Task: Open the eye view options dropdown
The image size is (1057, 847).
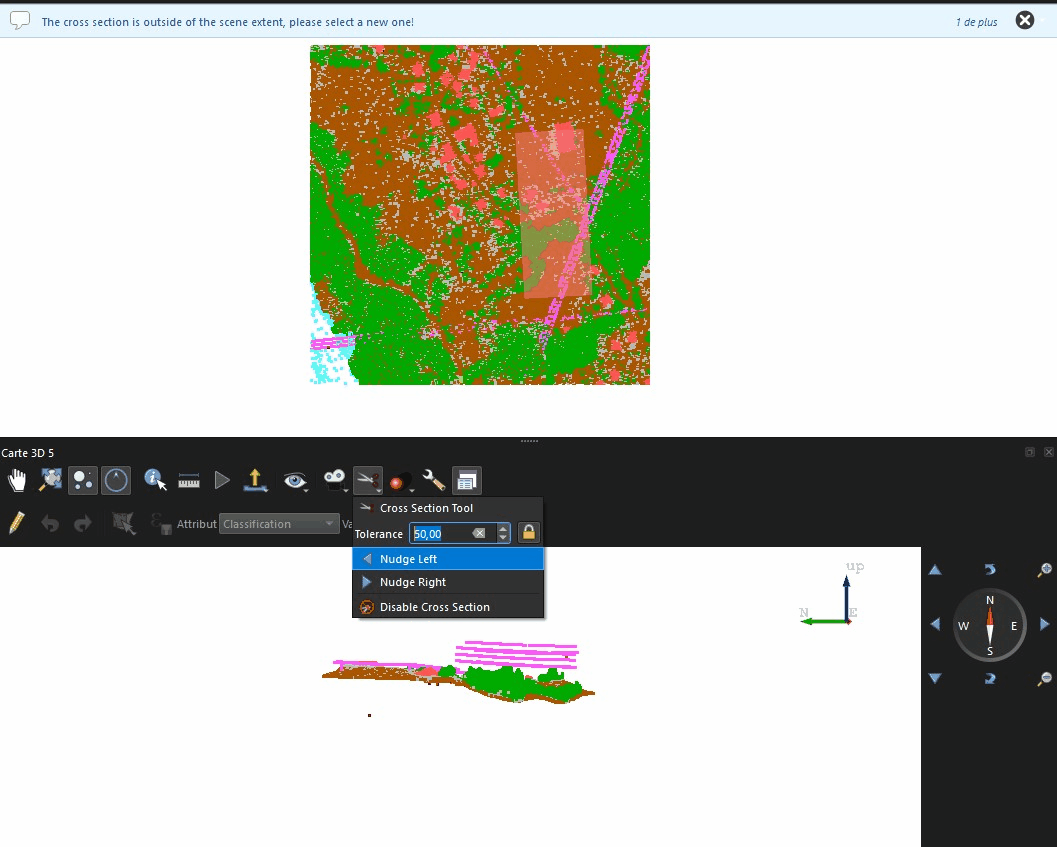Action: pos(295,481)
